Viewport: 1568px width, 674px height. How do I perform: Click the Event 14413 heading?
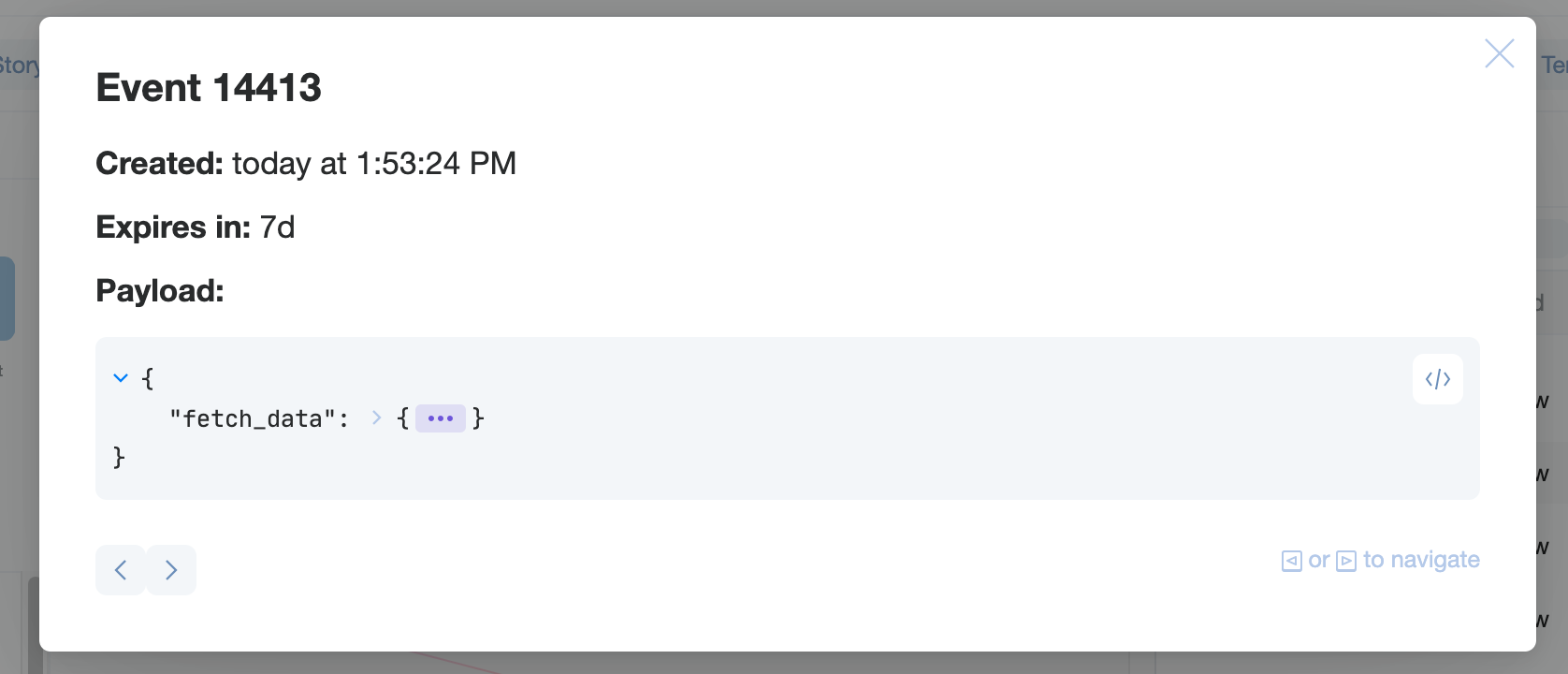click(x=209, y=88)
